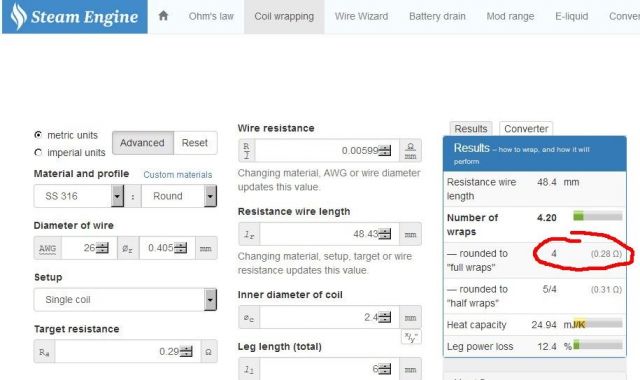The image size is (640, 380).
Task: Adjust the Target resistance stepper
Action: pos(186,351)
